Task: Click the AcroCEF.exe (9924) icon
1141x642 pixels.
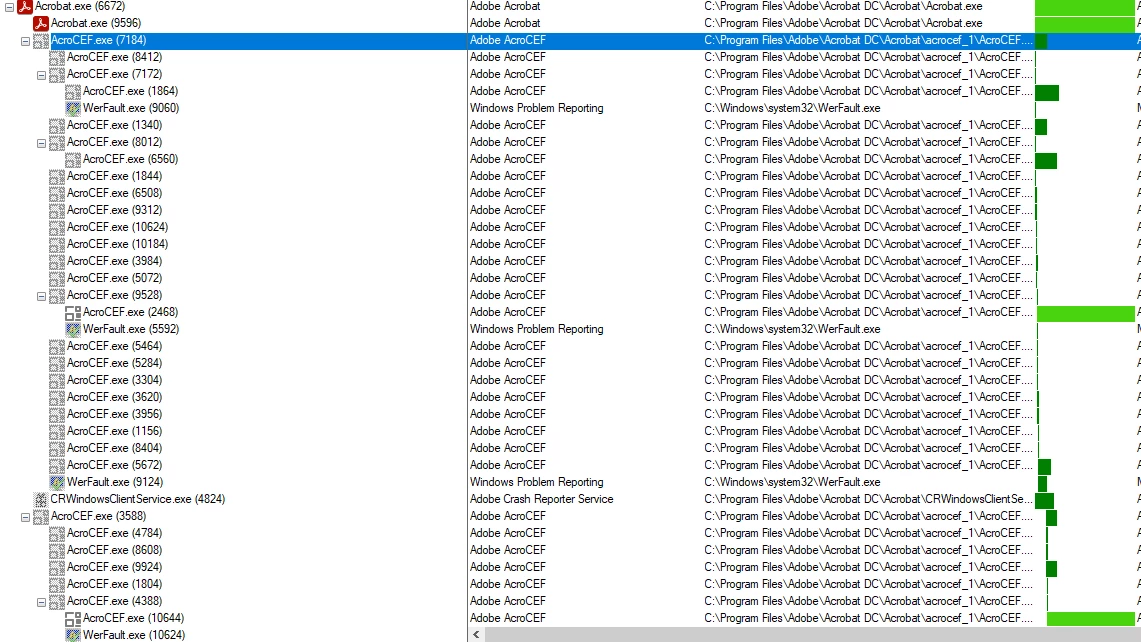Action: (x=57, y=568)
